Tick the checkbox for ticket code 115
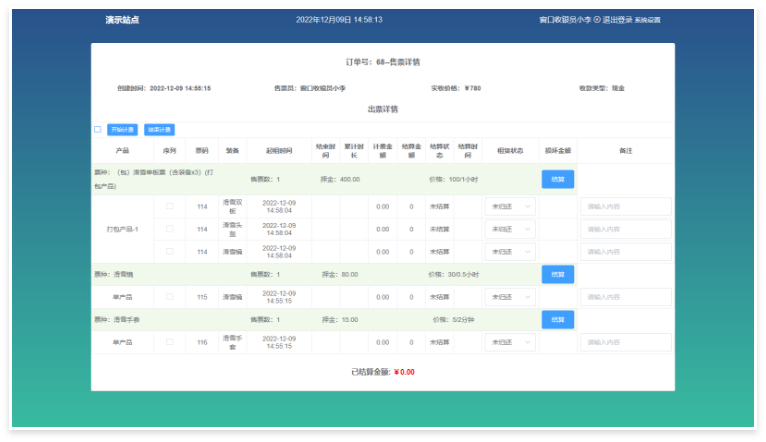 [170, 297]
